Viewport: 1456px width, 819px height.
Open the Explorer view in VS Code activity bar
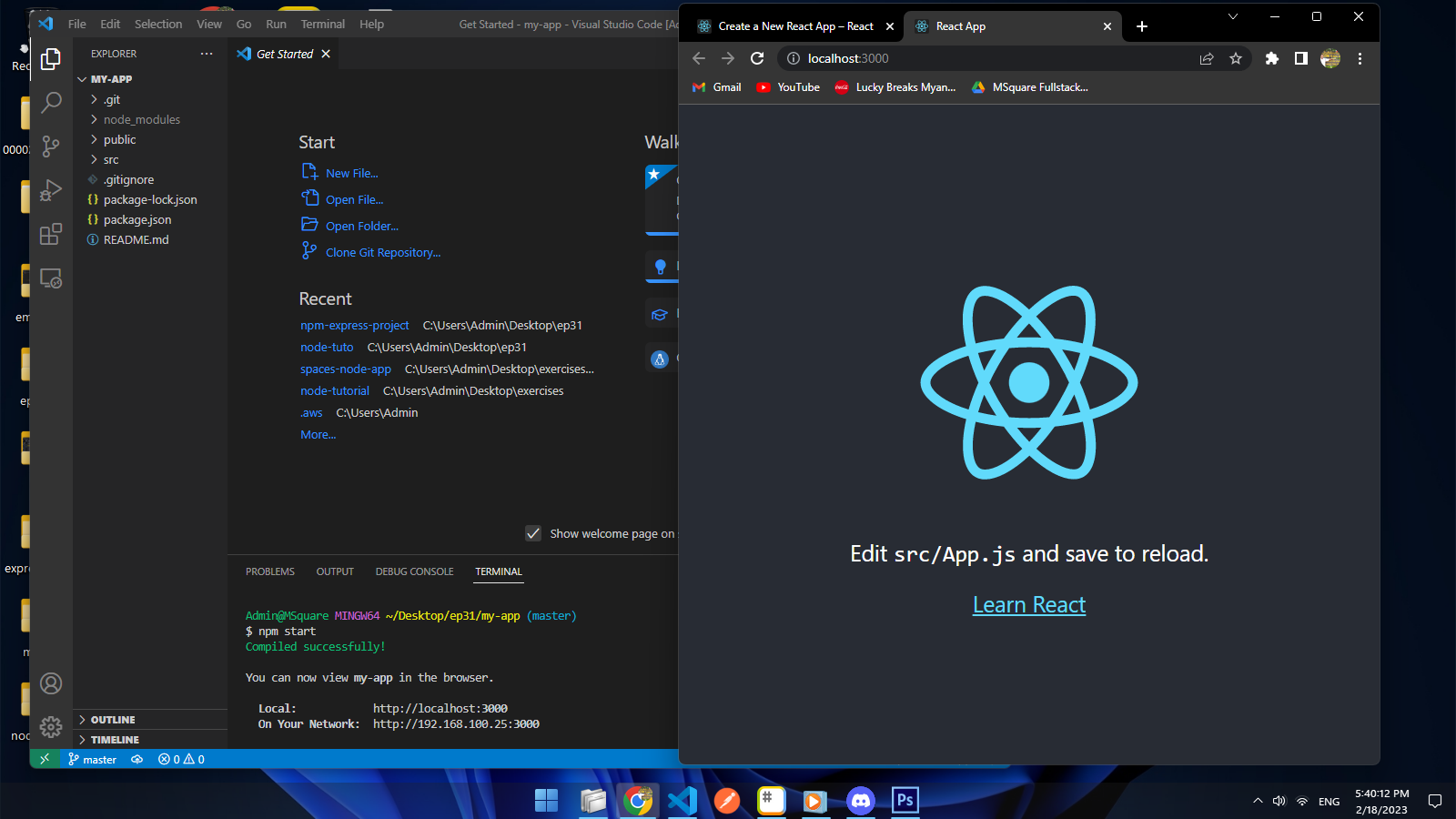51,59
